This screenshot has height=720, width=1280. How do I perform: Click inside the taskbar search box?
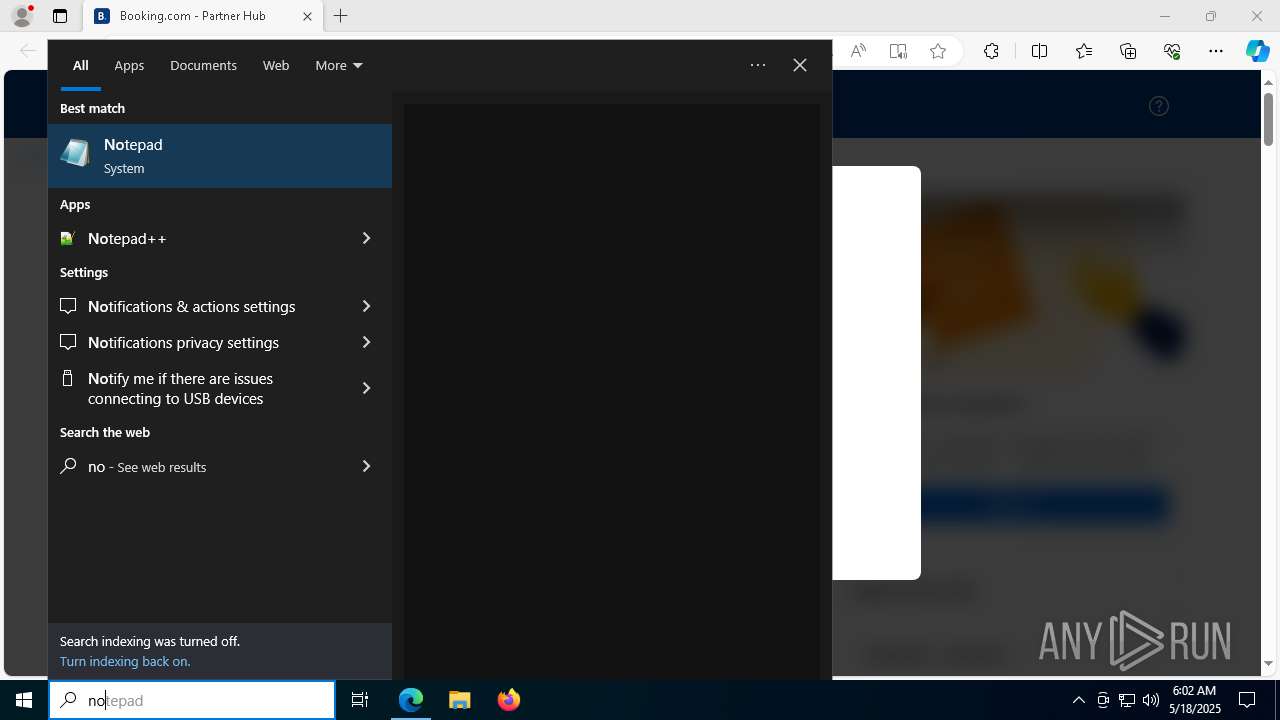(192, 700)
